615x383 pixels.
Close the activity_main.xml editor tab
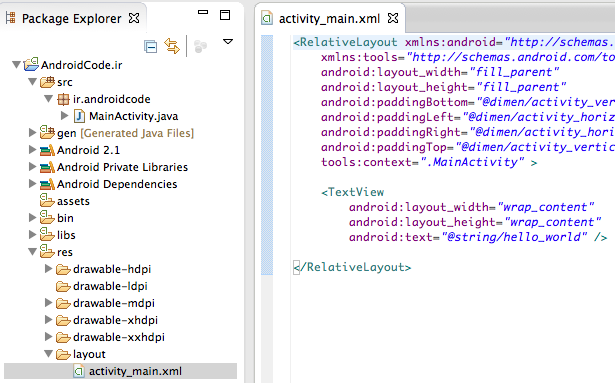coord(393,18)
